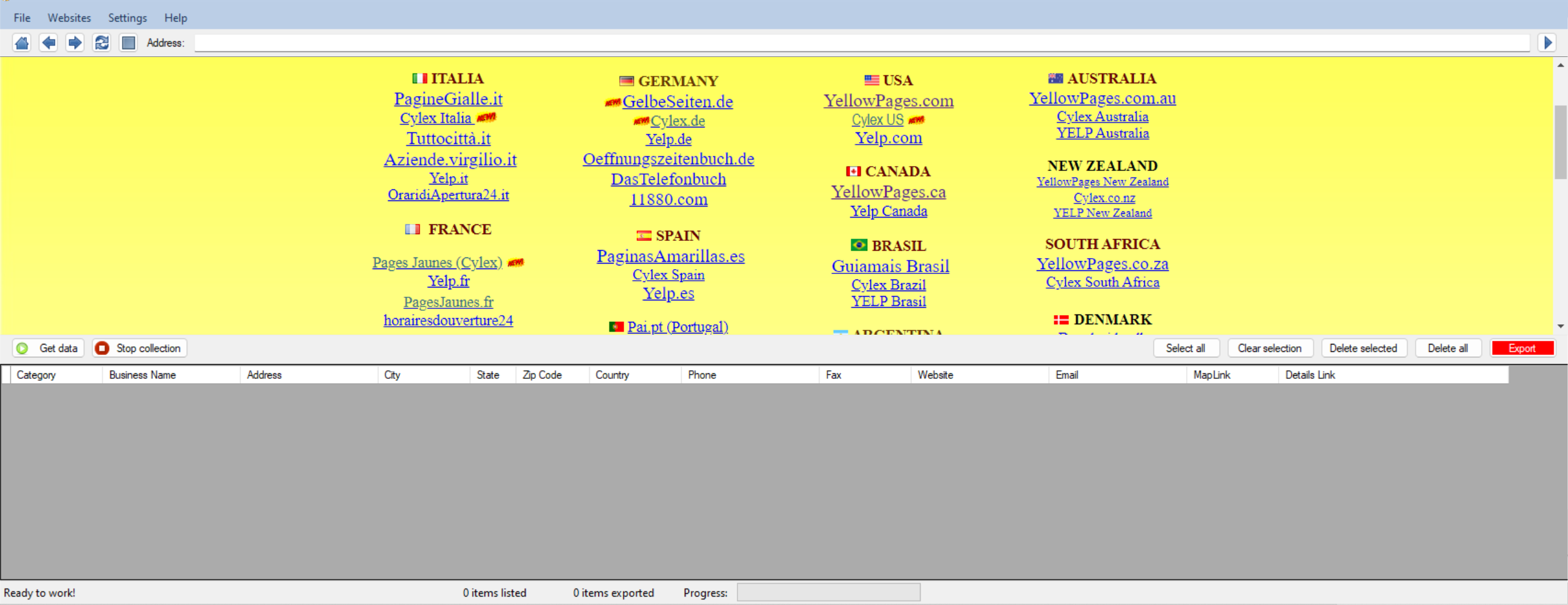Open the File menu
1568x605 pixels.
click(x=22, y=18)
